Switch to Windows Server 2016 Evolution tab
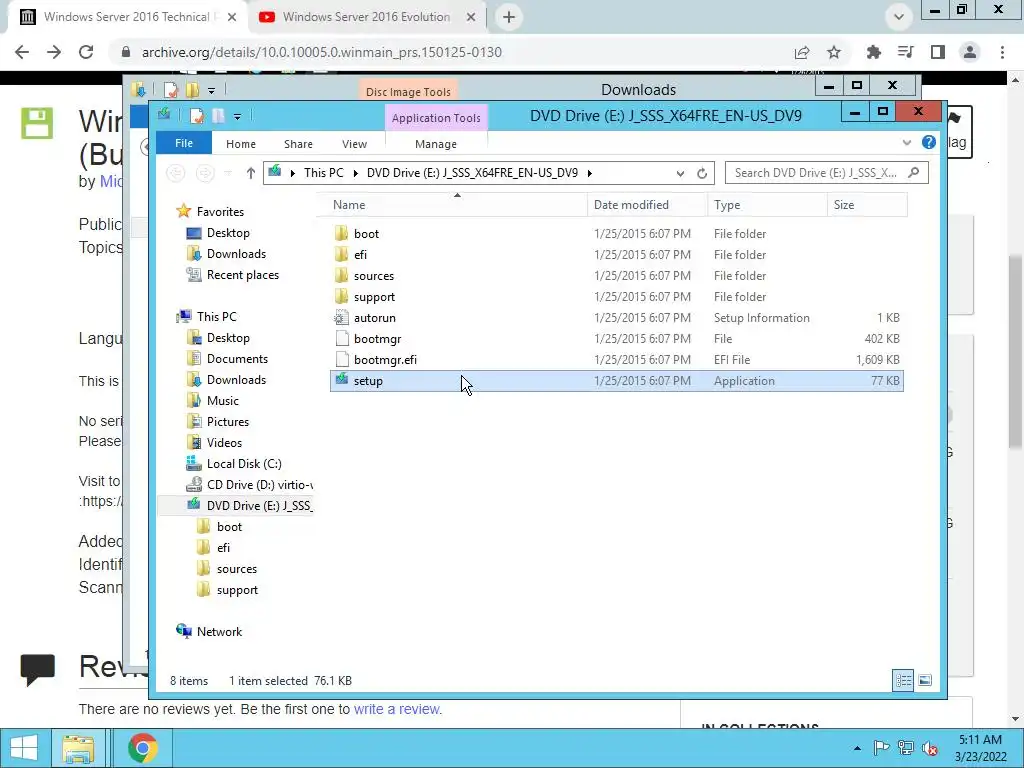 (366, 17)
